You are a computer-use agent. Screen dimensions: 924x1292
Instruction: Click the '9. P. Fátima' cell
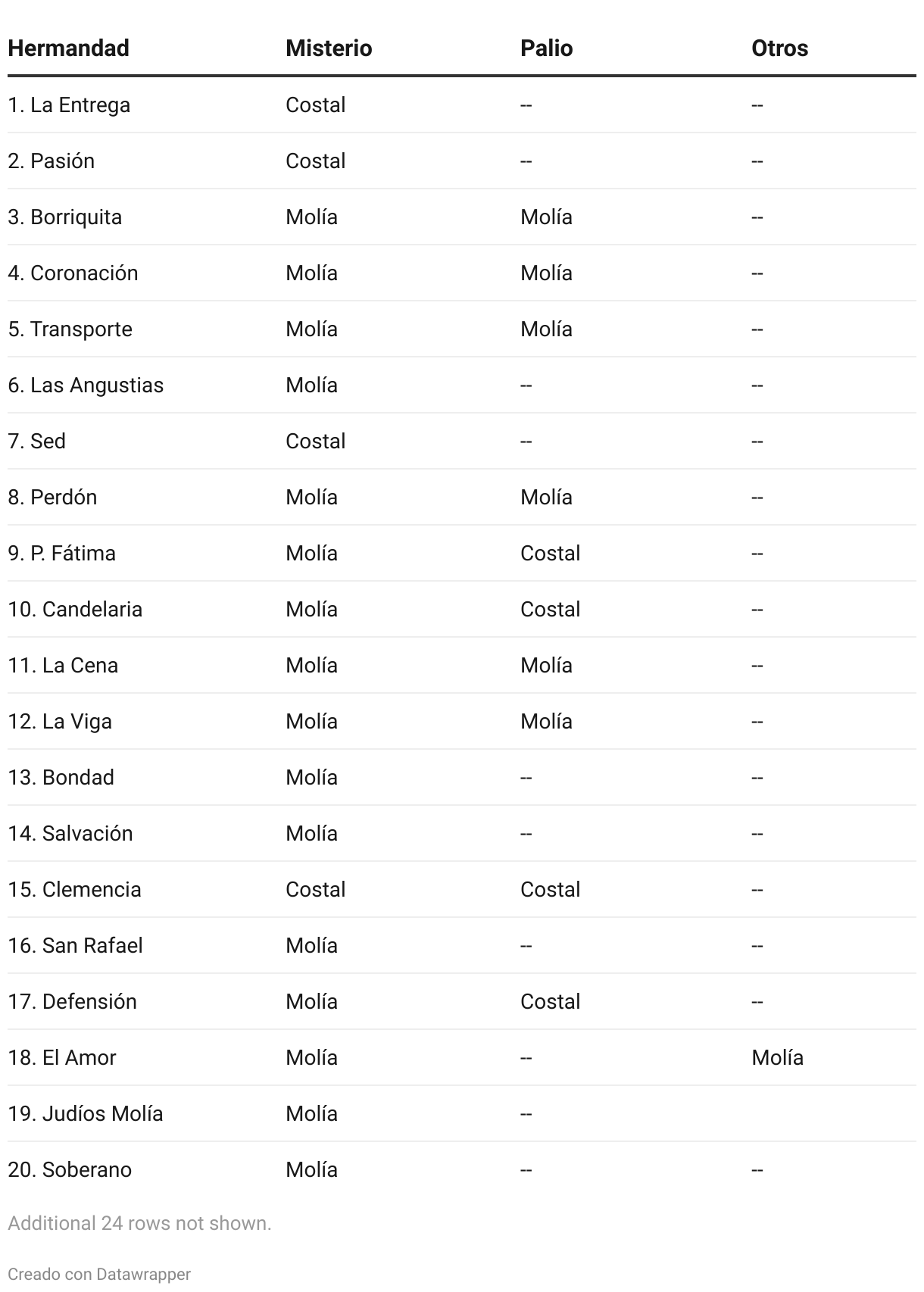point(61,554)
